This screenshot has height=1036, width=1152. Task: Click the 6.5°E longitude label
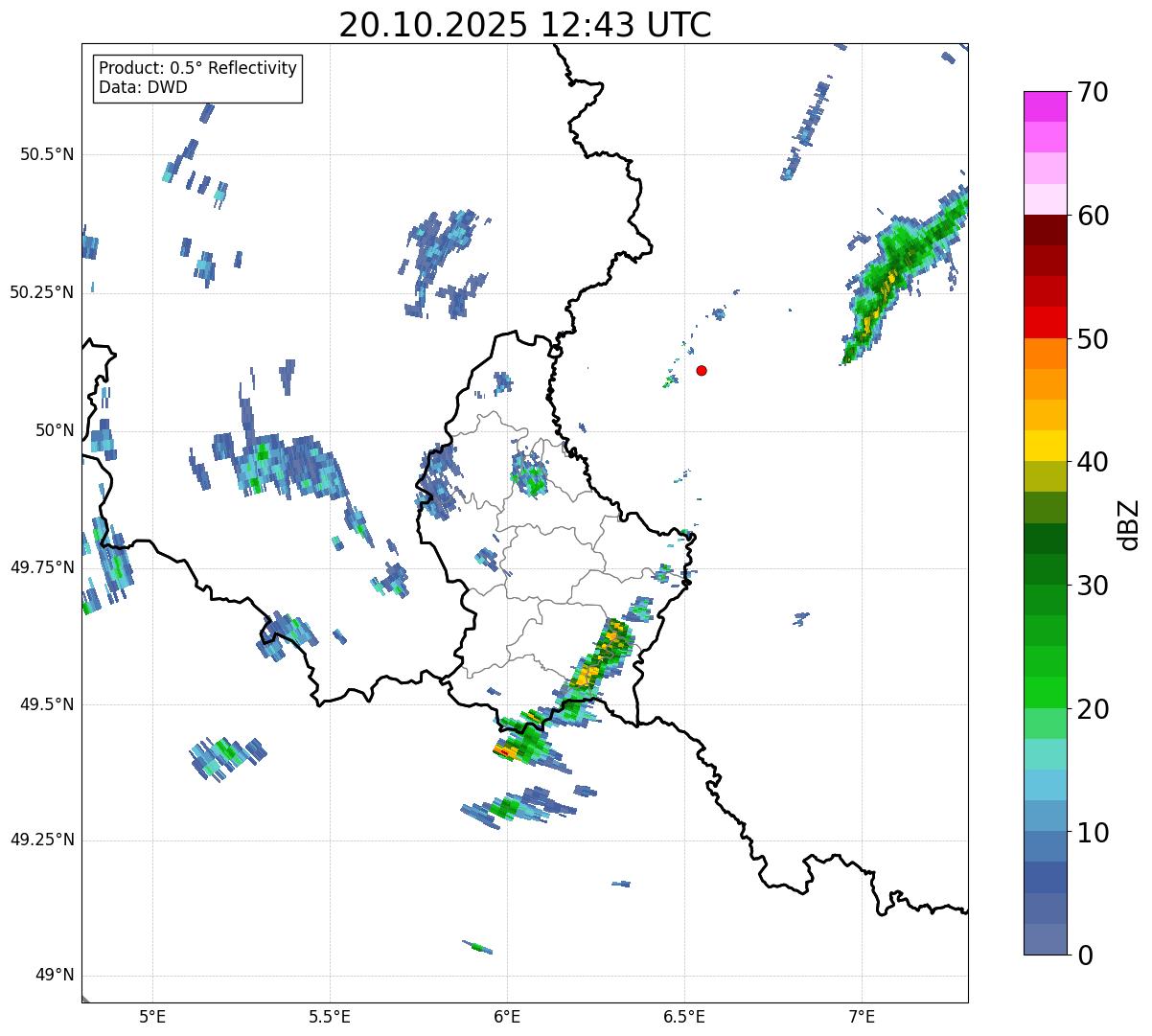click(684, 1016)
